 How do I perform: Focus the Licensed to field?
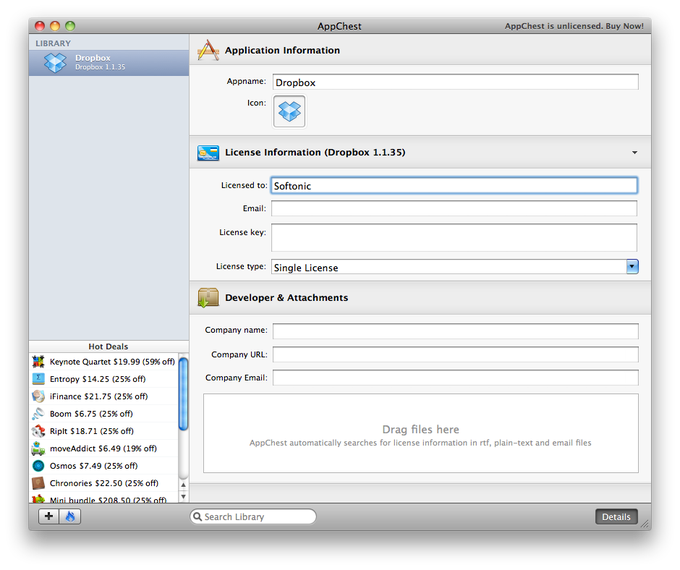point(454,185)
